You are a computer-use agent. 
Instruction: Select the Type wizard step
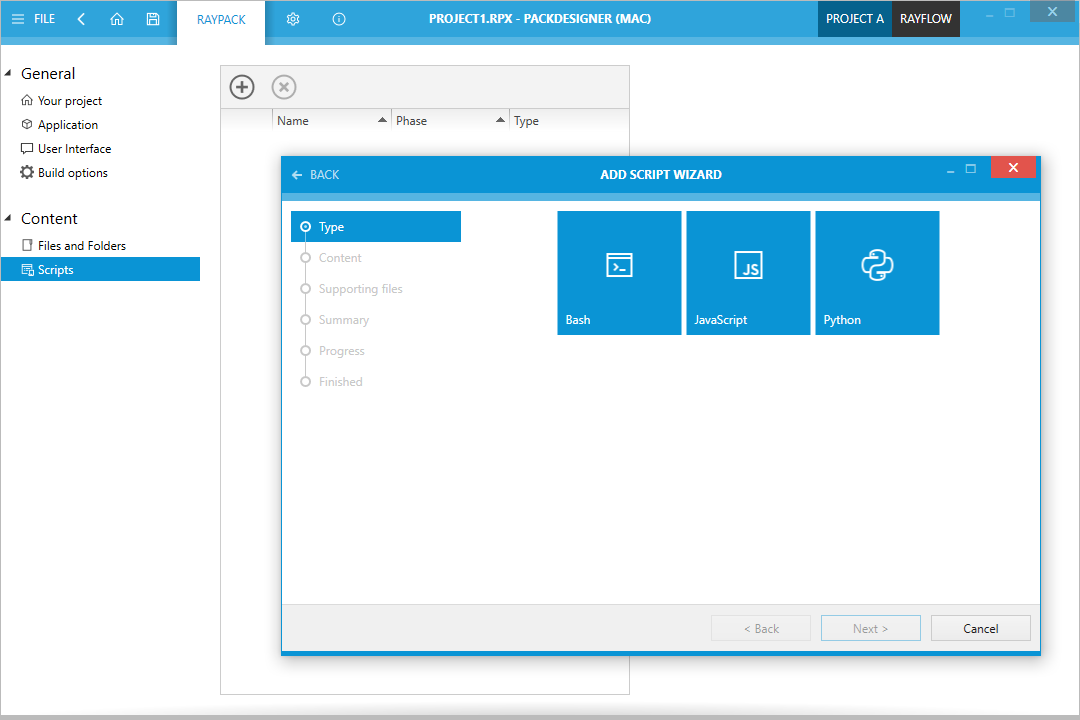click(x=376, y=227)
